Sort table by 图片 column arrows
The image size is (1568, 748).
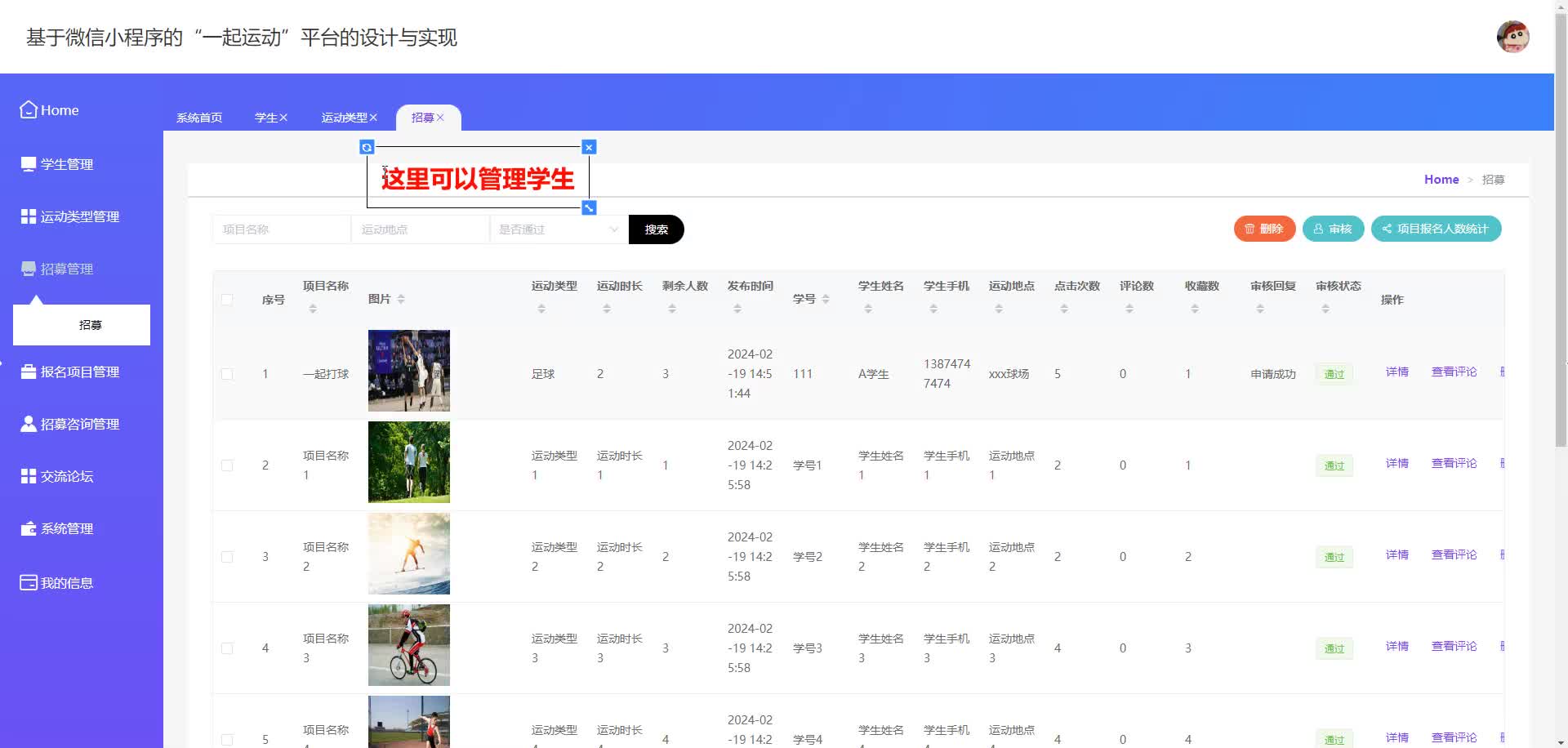point(401,300)
